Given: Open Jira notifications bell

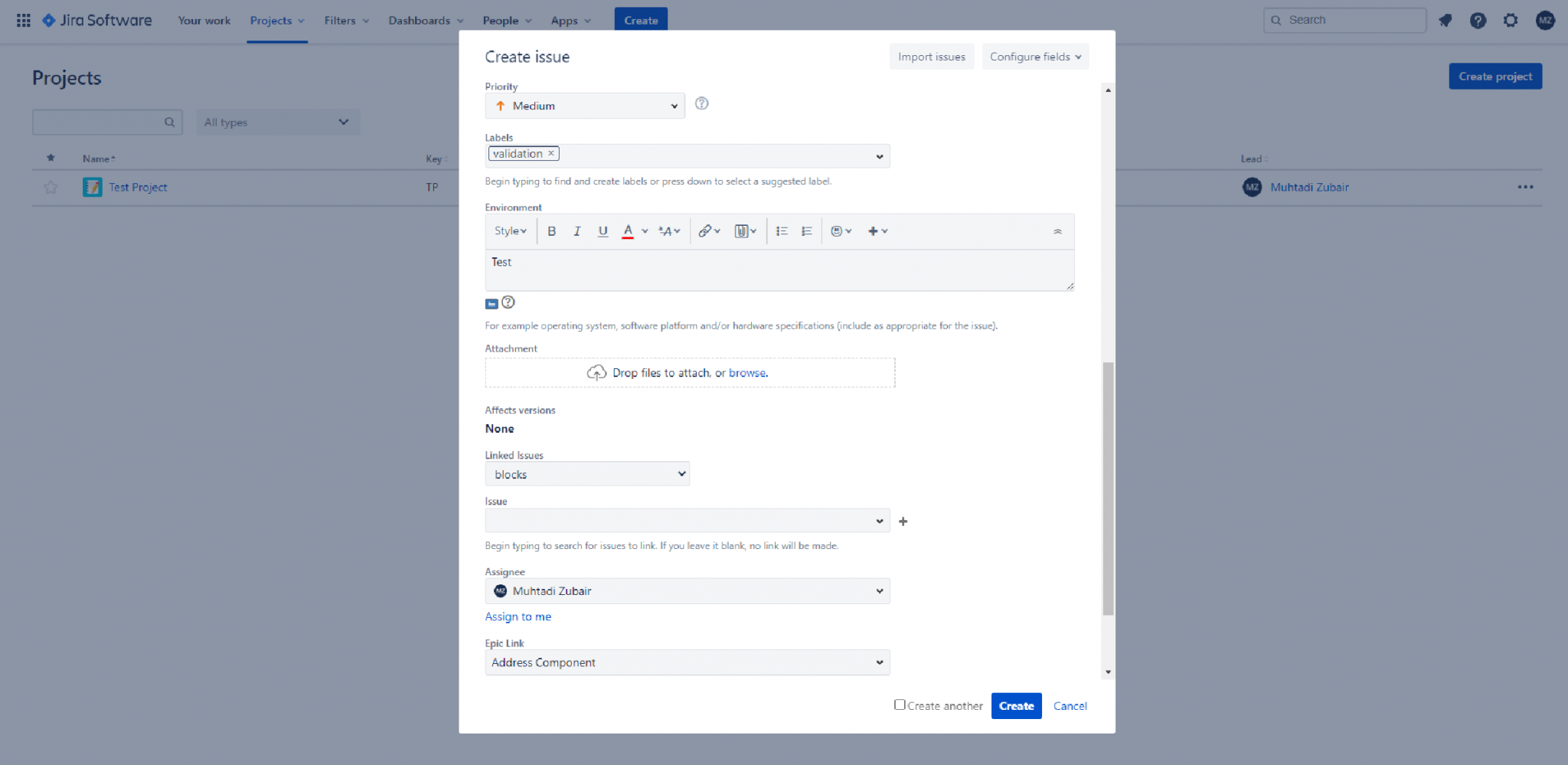Looking at the screenshot, I should [1445, 21].
